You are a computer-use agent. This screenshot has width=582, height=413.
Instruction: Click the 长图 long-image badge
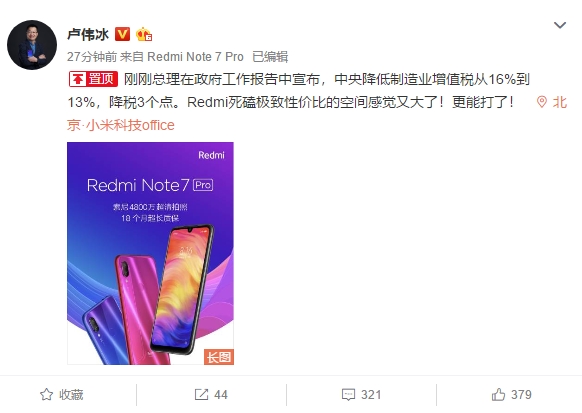[x=219, y=357]
